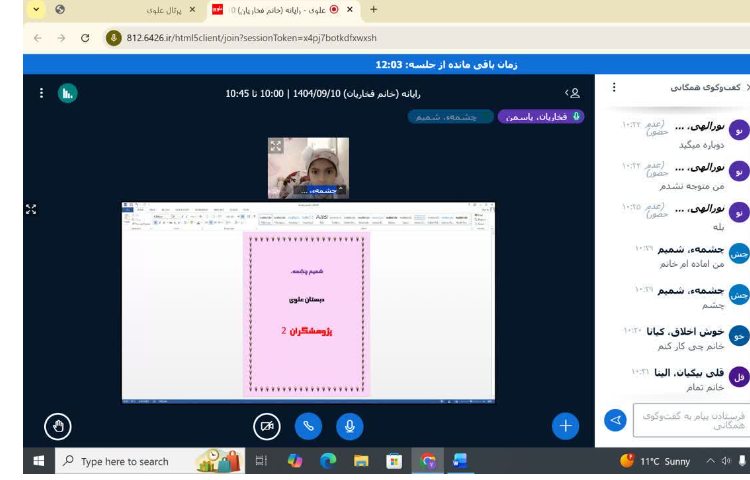Click the Type here to search box
This screenshot has width=750, height=480.
tap(150, 461)
